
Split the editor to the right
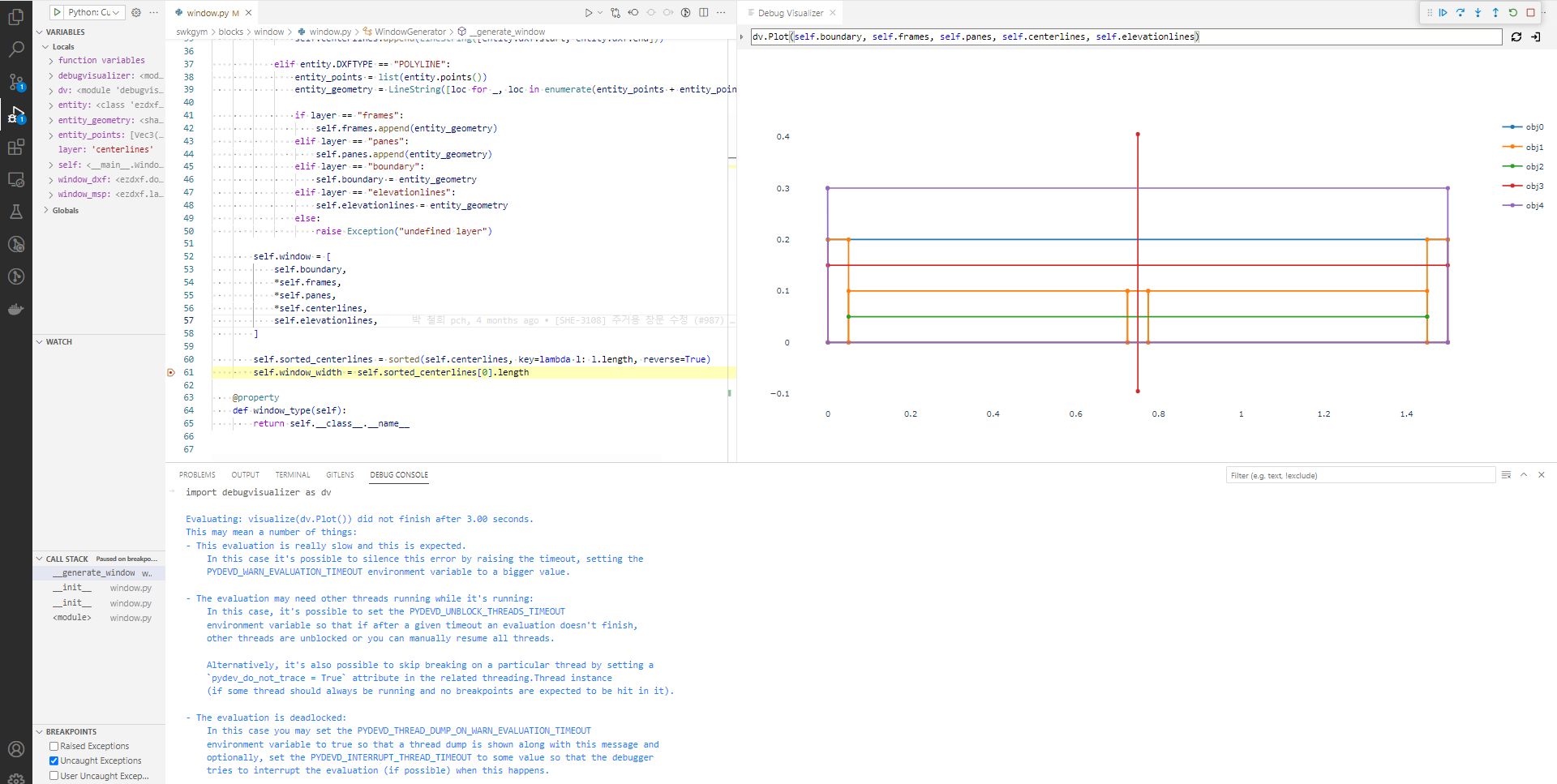pos(703,12)
